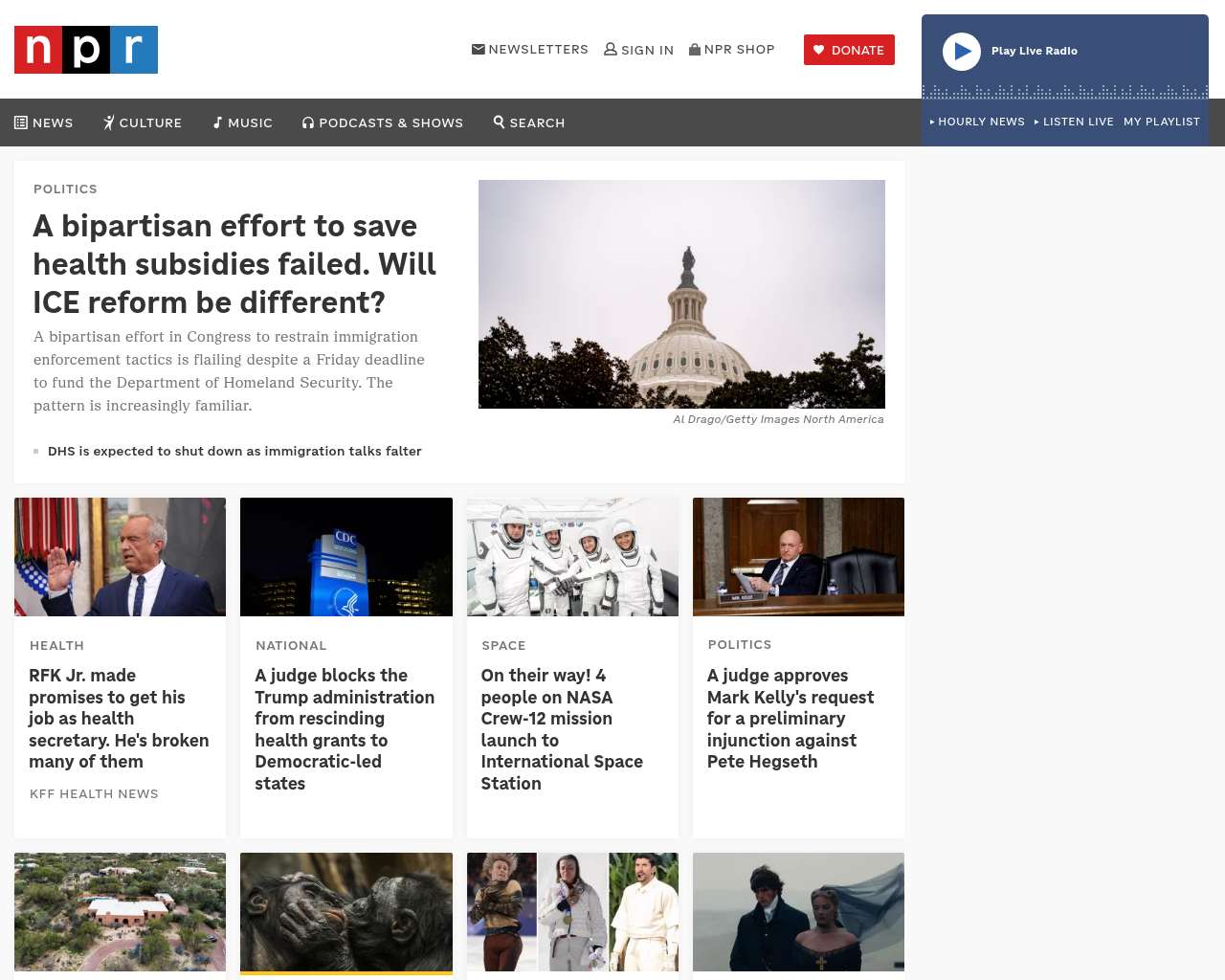Viewport: 1225px width, 980px height.
Task: Click the National category label
Action: [291, 645]
